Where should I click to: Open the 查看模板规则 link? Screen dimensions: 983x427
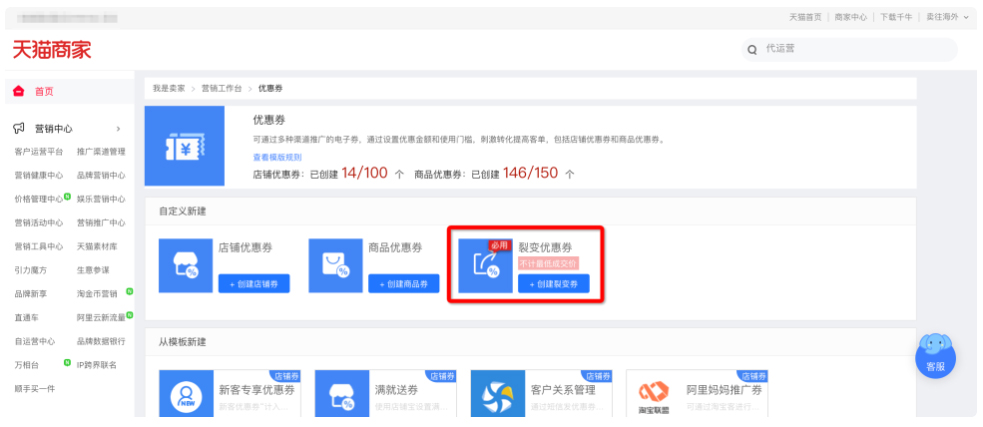(x=277, y=157)
